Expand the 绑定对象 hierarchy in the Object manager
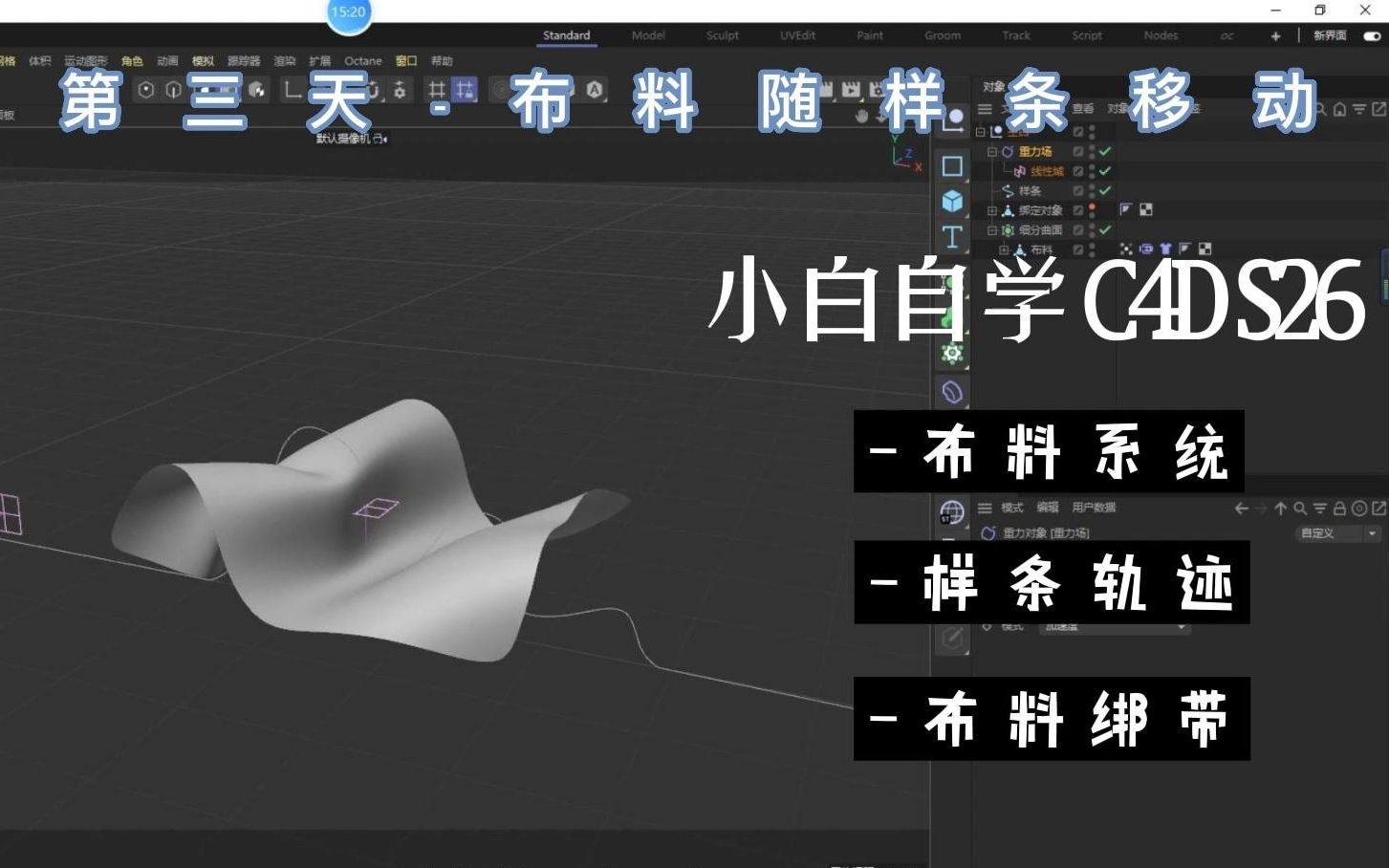Viewport: 1389px width, 868px height. tap(992, 208)
